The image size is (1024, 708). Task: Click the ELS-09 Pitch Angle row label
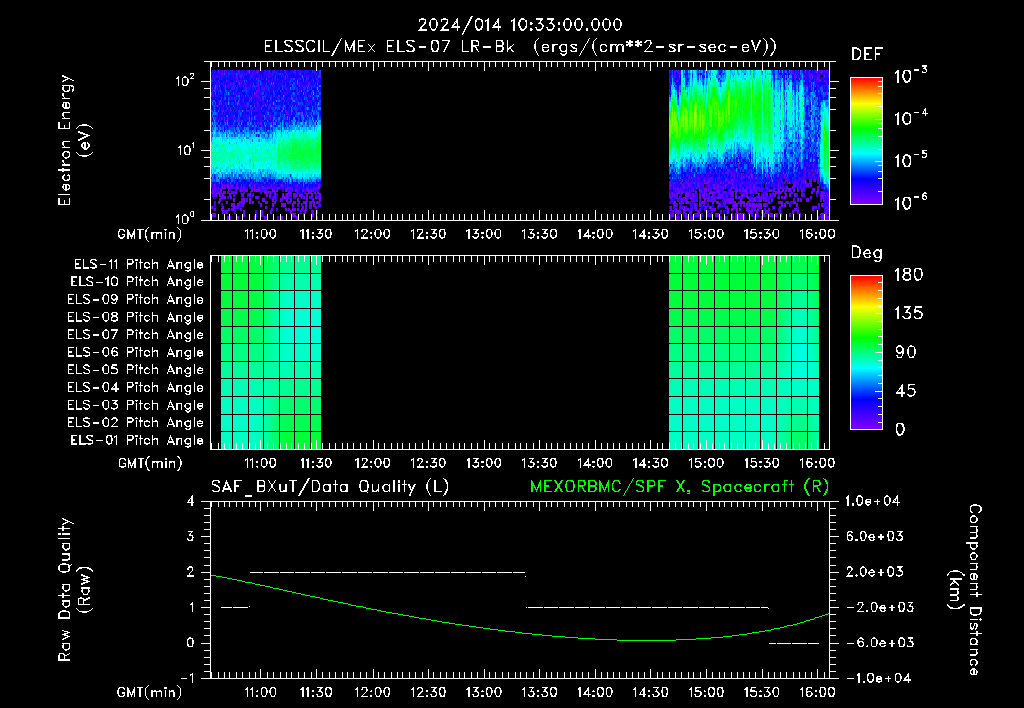[135, 299]
